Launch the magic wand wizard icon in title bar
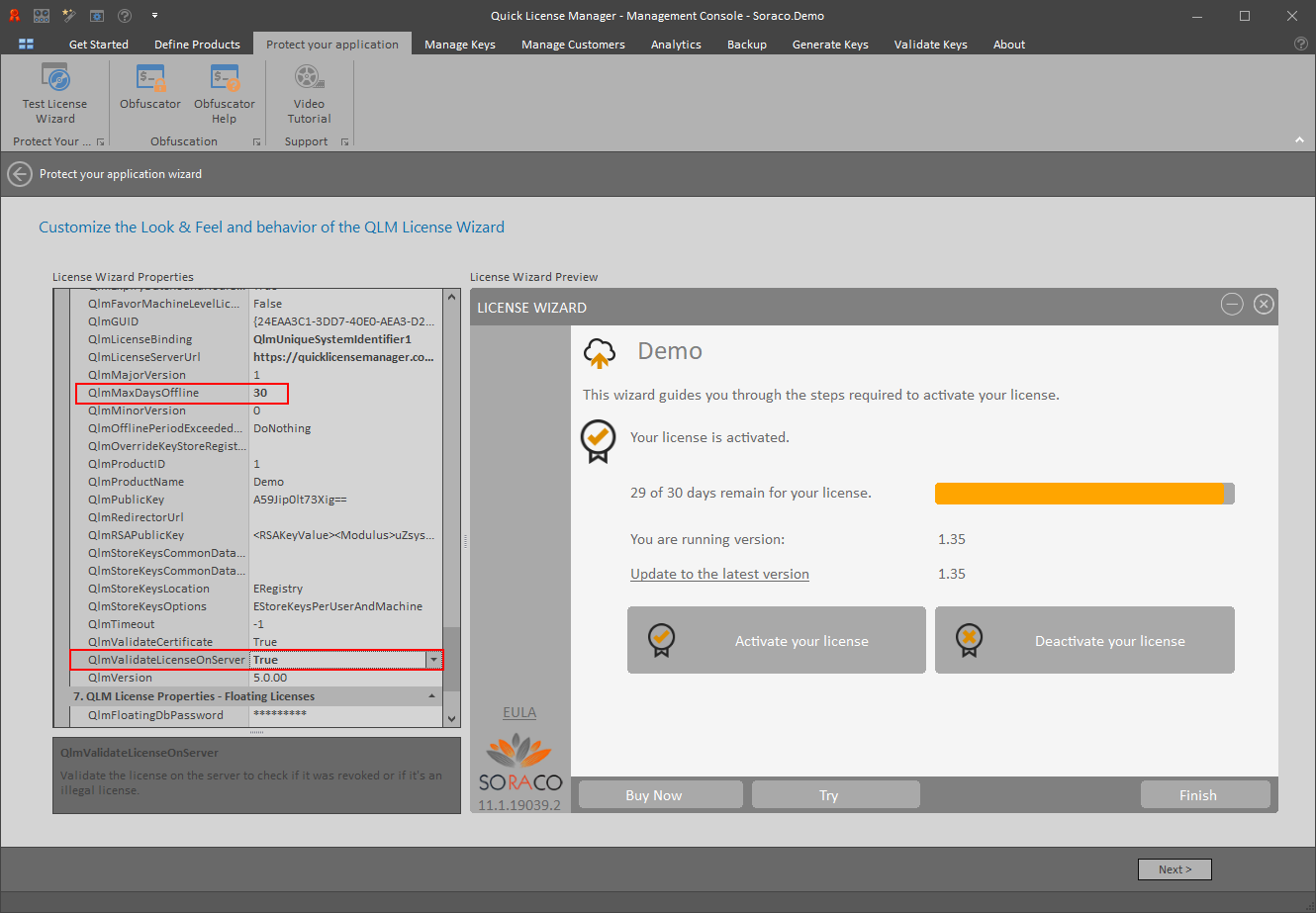 click(69, 16)
